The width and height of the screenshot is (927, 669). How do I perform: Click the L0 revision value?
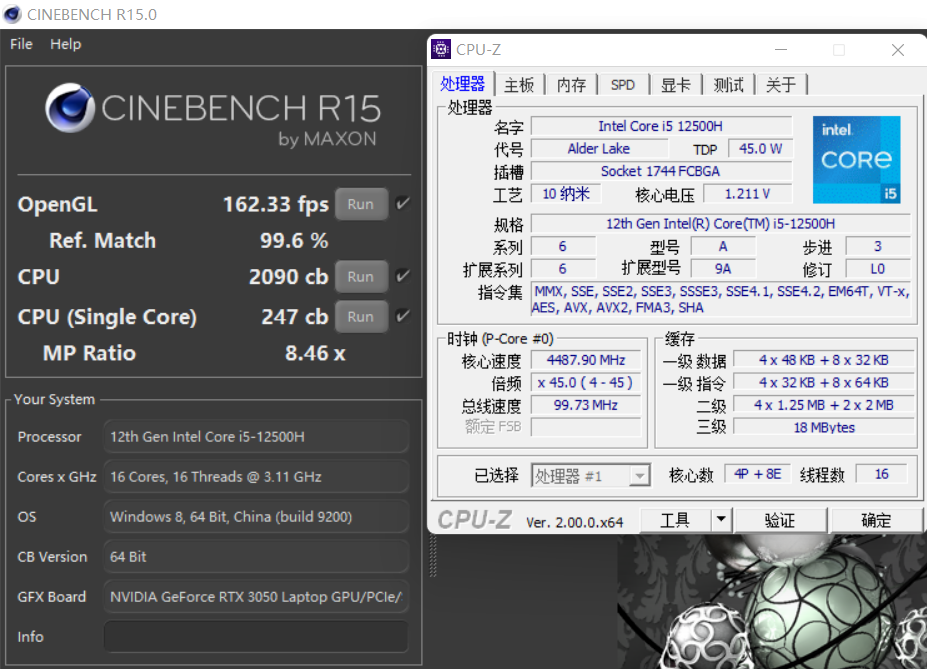coord(878,269)
